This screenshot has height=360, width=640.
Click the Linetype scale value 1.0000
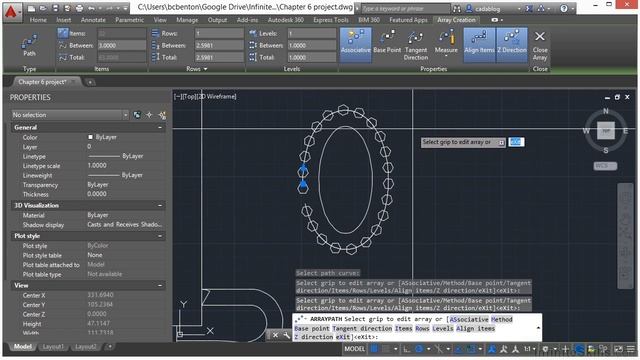click(97, 165)
